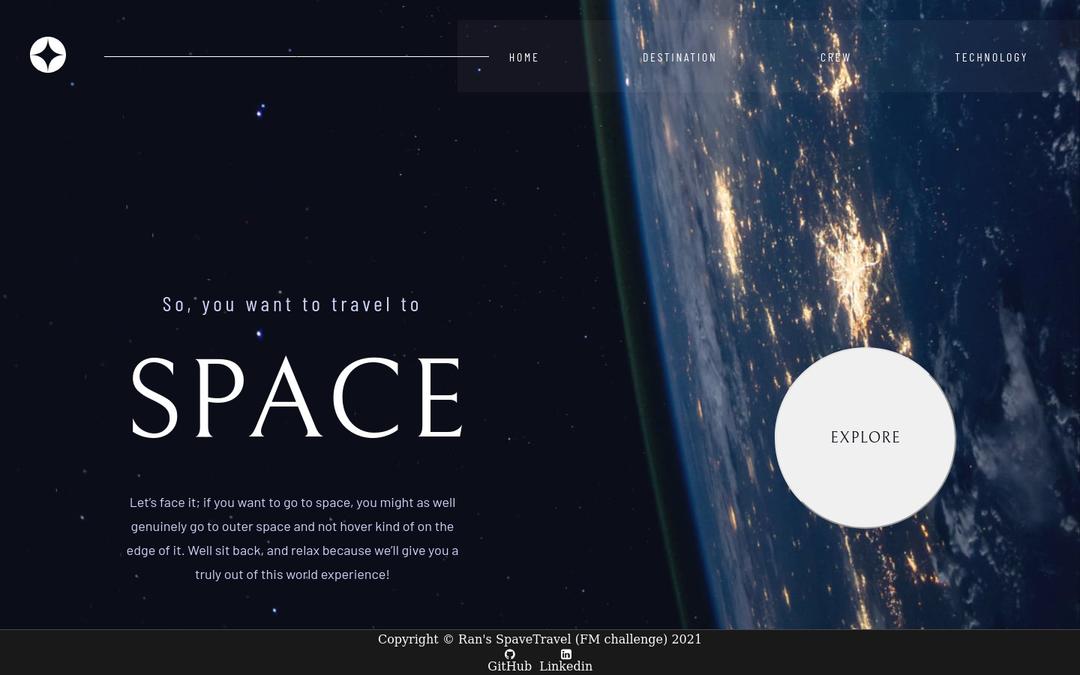This screenshot has height=675, width=1080.
Task: Click the copyright notice in footer
Action: pos(539,639)
